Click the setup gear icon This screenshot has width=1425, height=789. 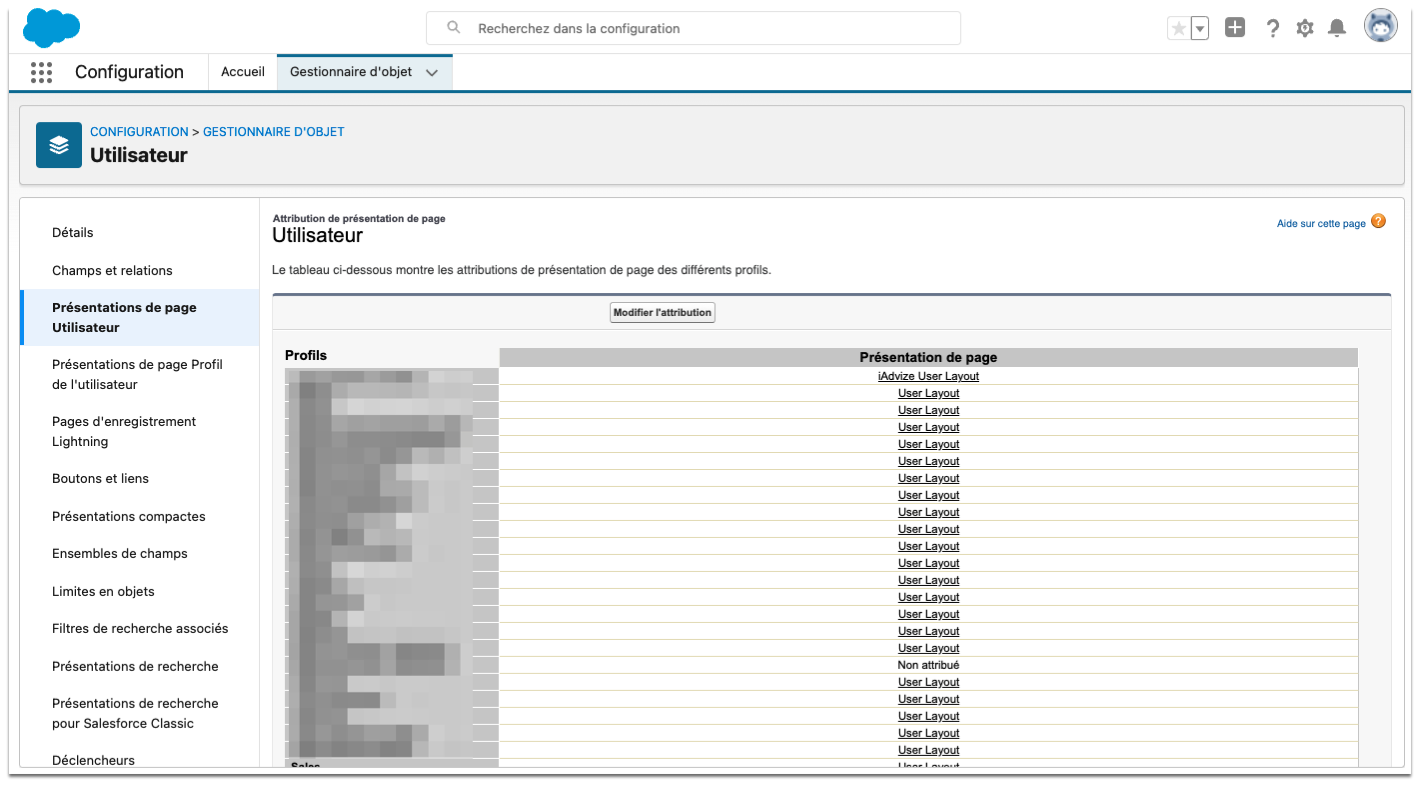point(1305,29)
